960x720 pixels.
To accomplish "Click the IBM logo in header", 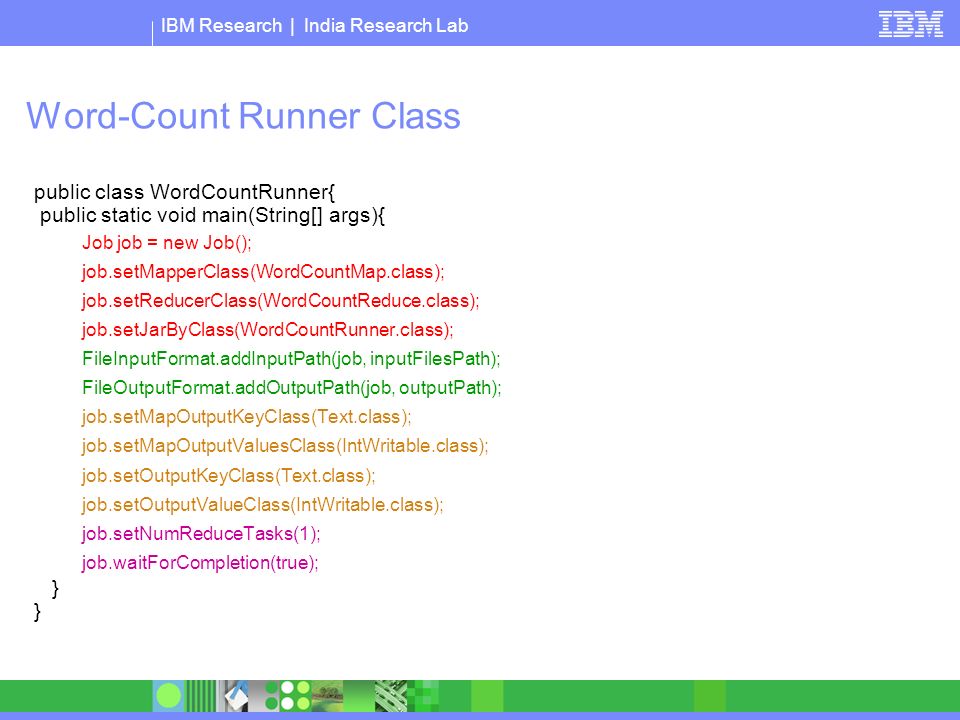I will click(910, 24).
